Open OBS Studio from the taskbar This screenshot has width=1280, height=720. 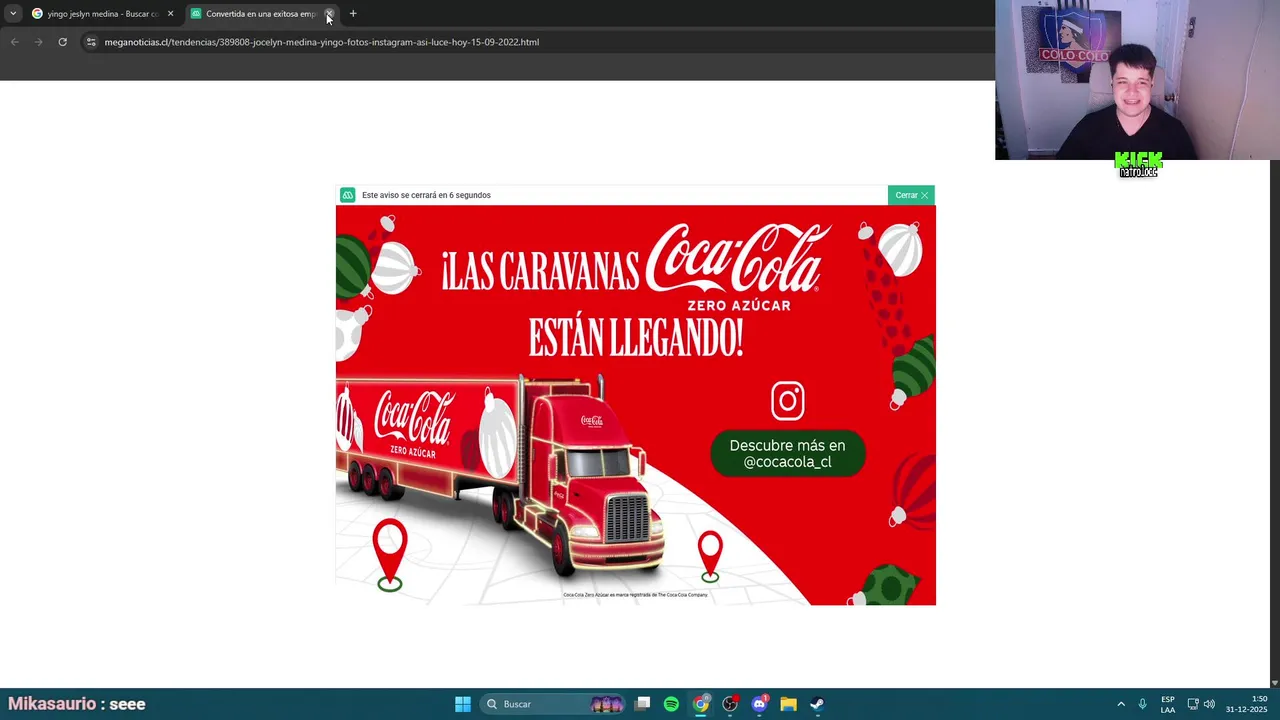pyautogui.click(x=730, y=704)
